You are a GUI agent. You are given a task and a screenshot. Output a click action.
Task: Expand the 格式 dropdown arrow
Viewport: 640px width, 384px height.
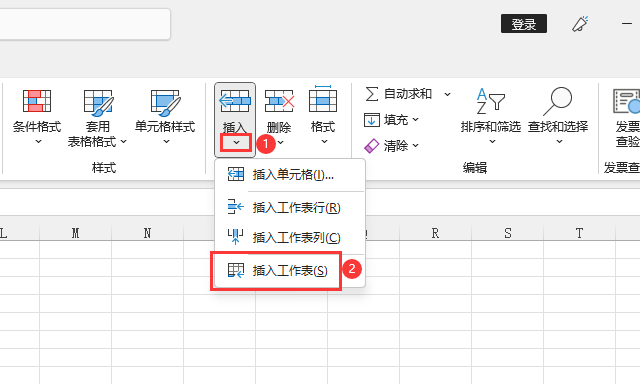click(x=324, y=142)
